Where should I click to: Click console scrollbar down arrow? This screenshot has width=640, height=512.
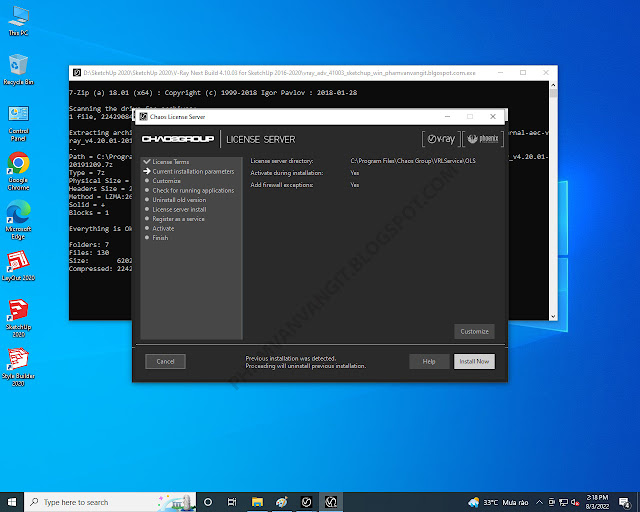click(553, 316)
